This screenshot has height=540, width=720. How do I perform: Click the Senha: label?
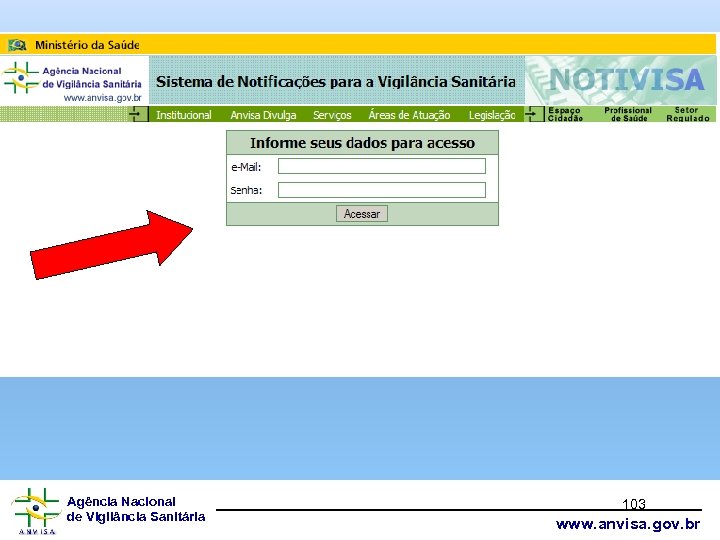[246, 190]
